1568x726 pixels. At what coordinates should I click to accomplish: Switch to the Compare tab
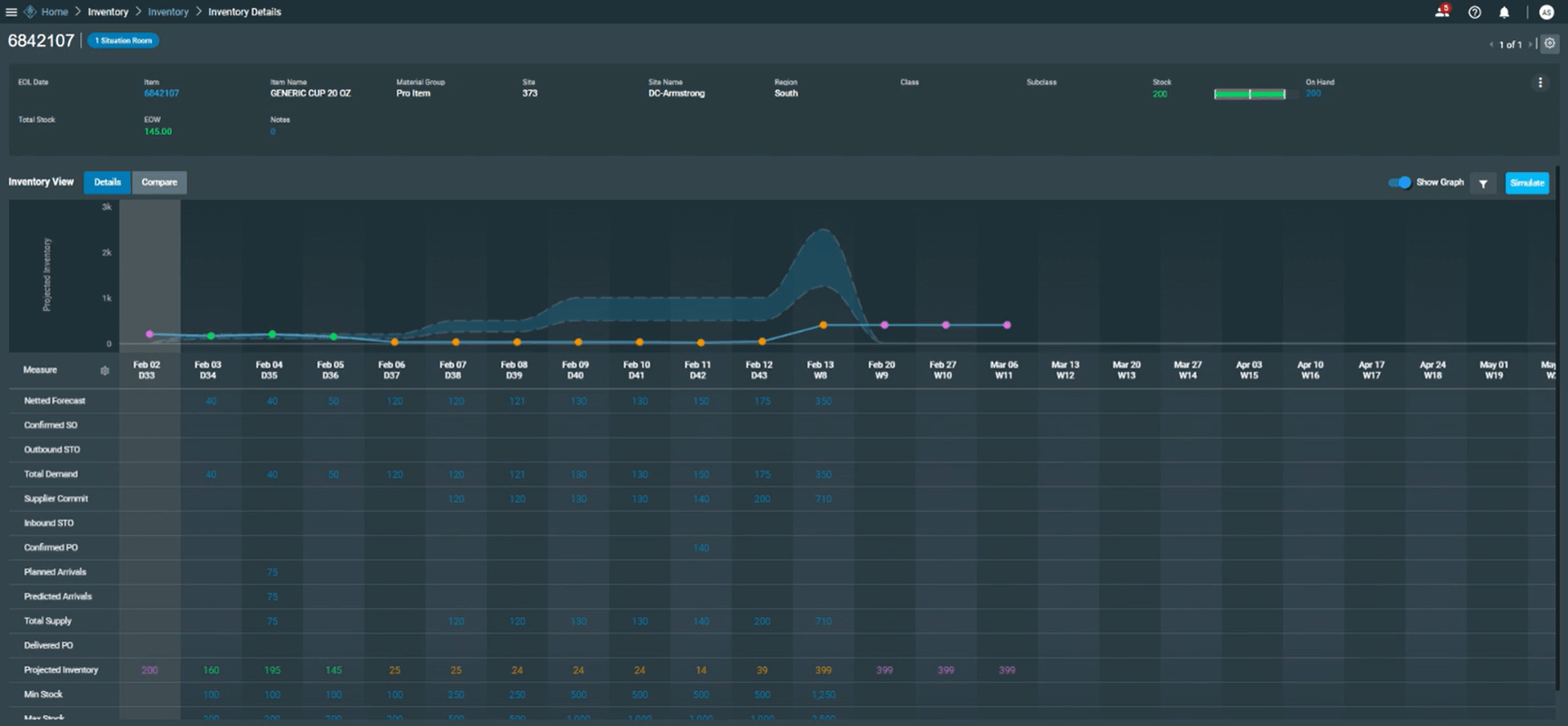point(159,182)
